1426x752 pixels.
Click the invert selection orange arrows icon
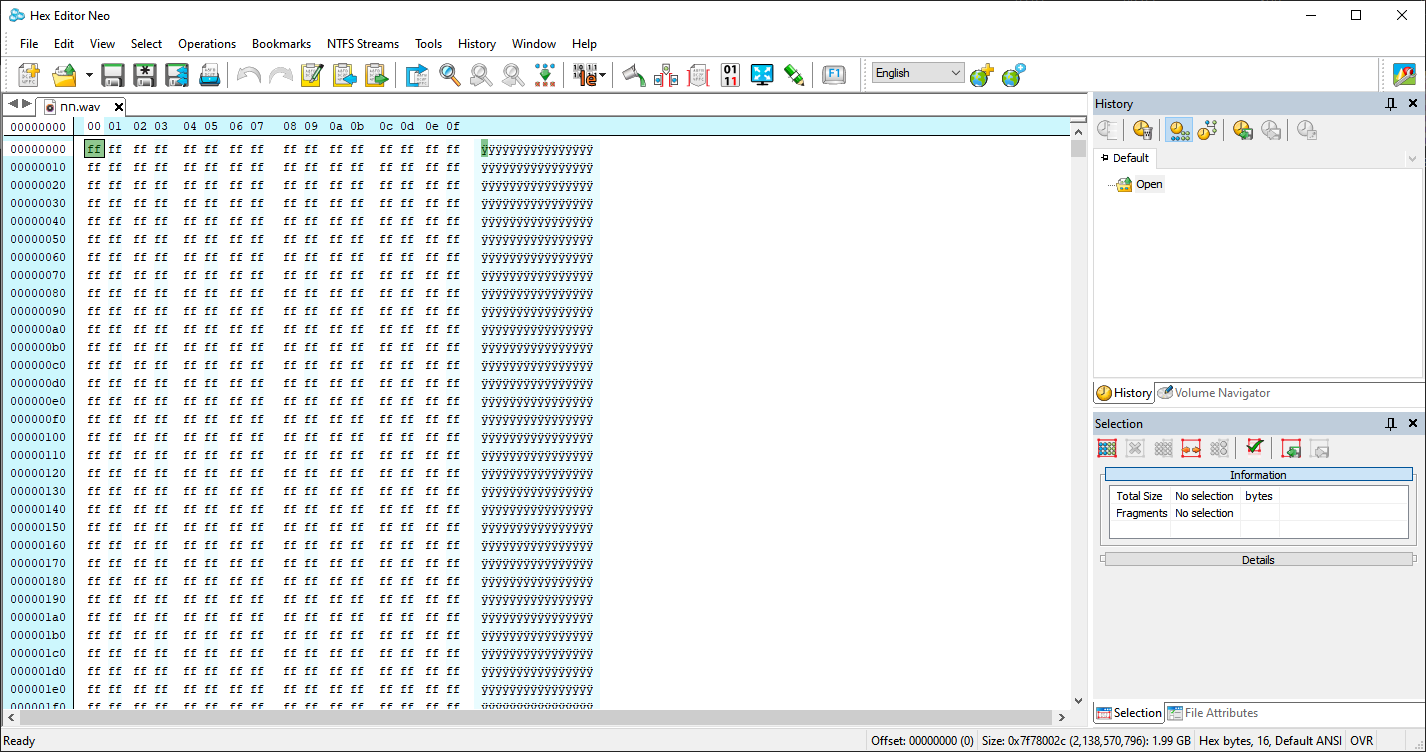[1191, 449]
